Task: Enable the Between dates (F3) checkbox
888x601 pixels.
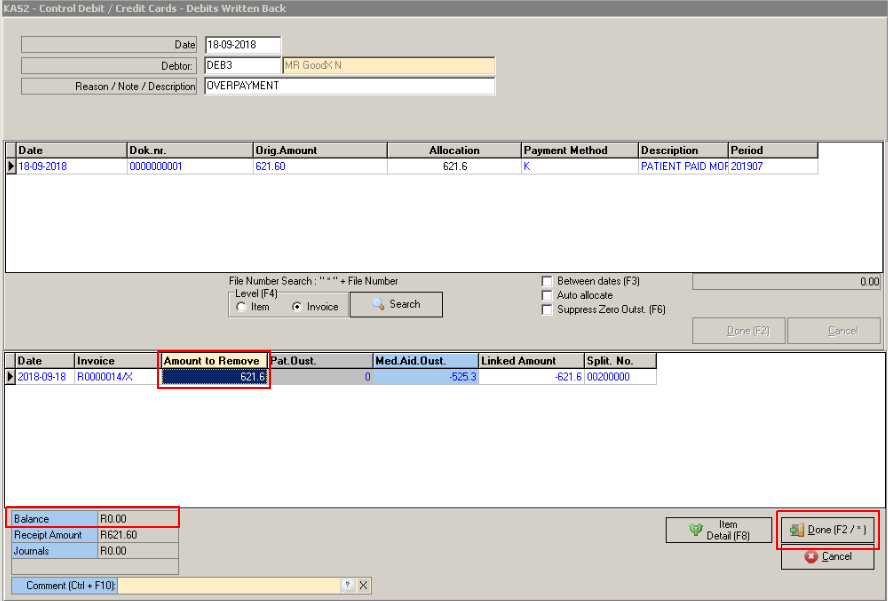Action: [546, 282]
